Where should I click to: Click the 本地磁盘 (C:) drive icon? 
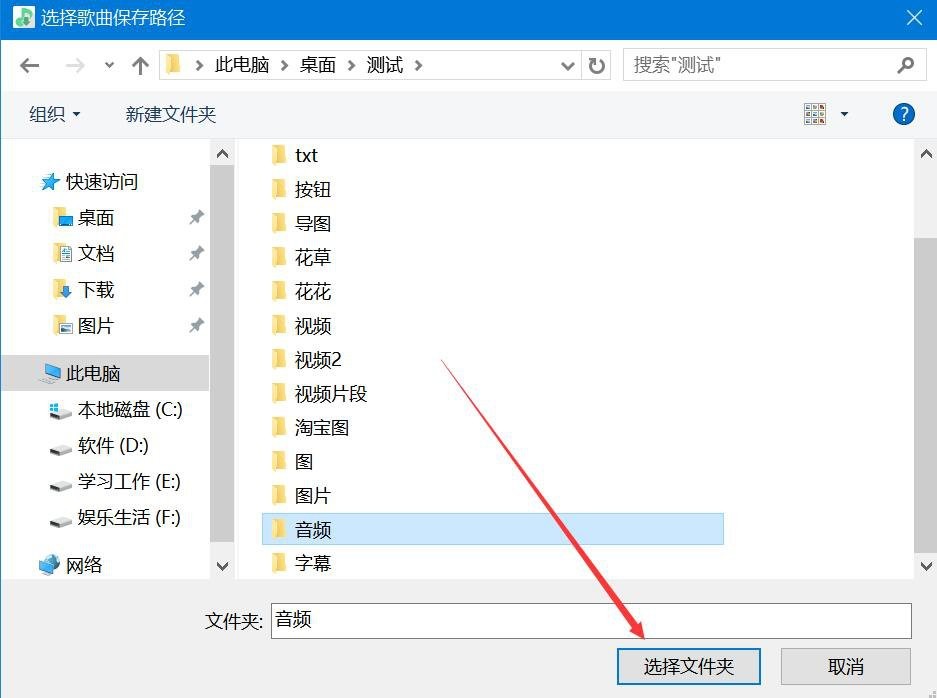click(x=60, y=410)
